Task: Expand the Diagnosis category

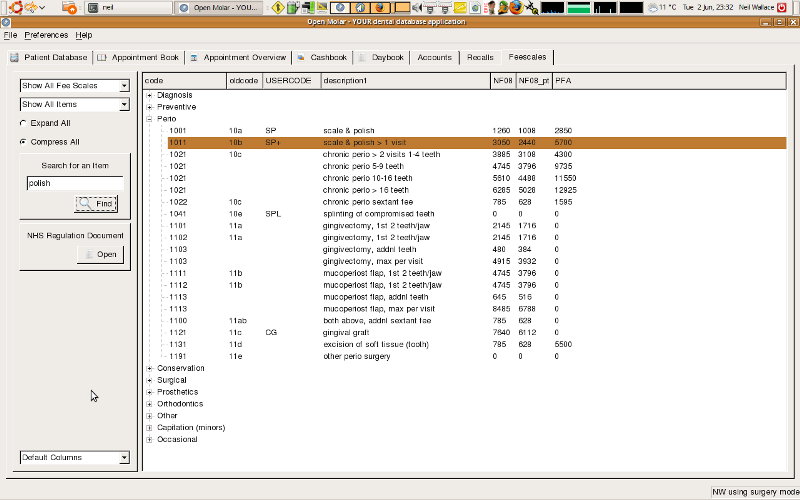Action: (149, 95)
